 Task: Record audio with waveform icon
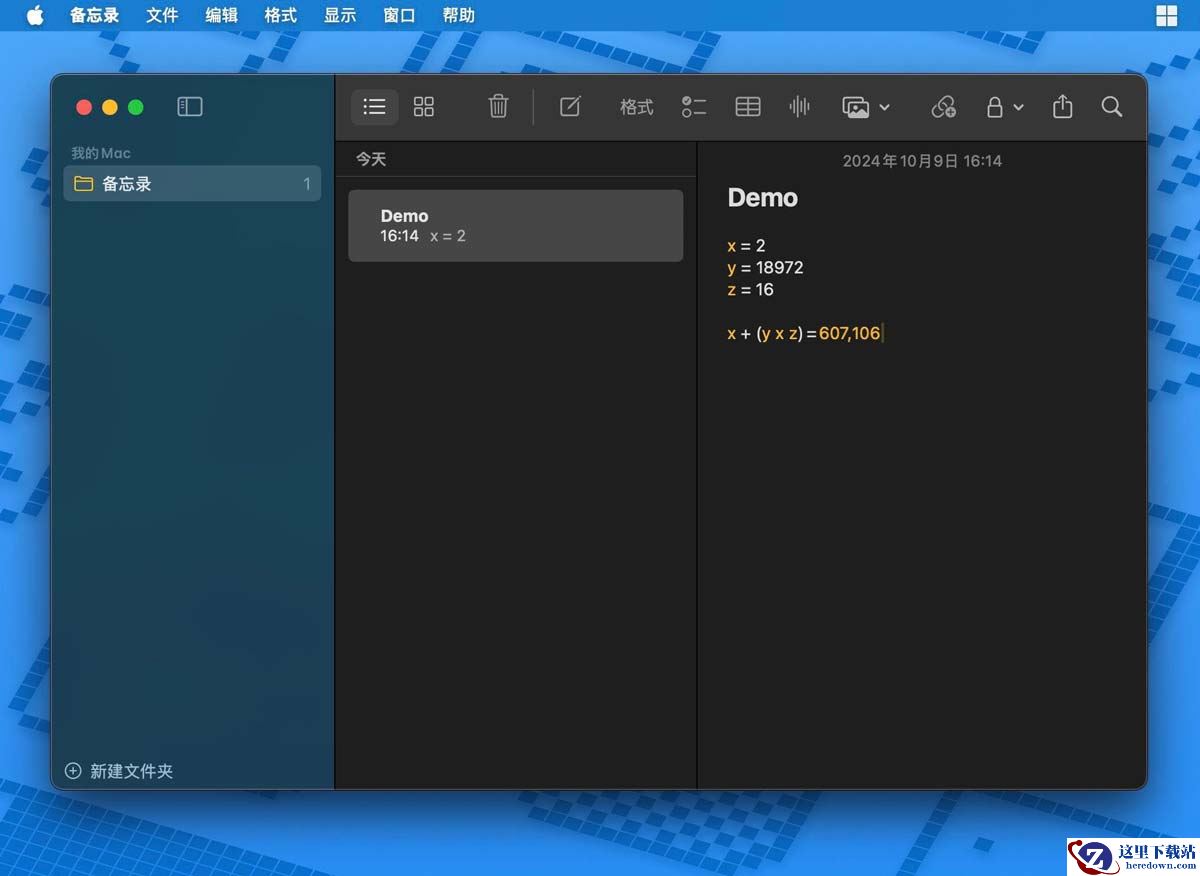tap(799, 107)
